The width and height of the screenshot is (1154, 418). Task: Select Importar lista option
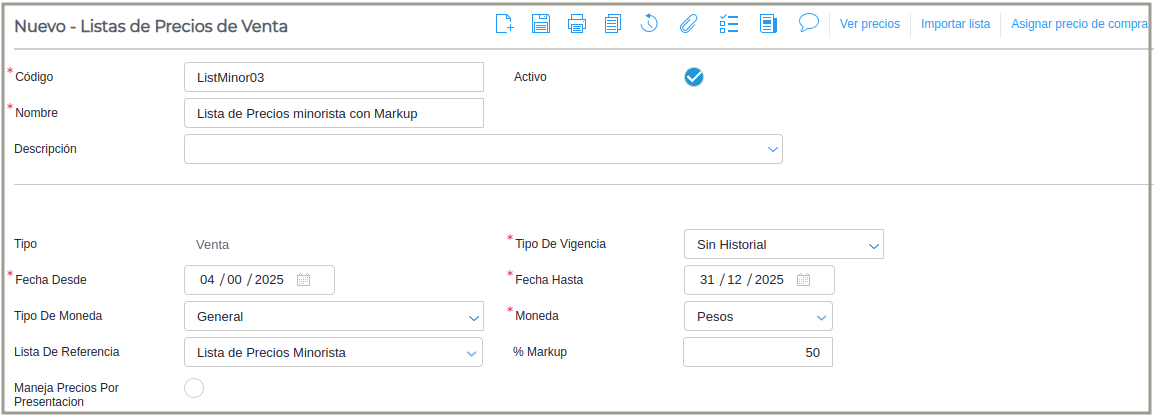click(x=955, y=24)
